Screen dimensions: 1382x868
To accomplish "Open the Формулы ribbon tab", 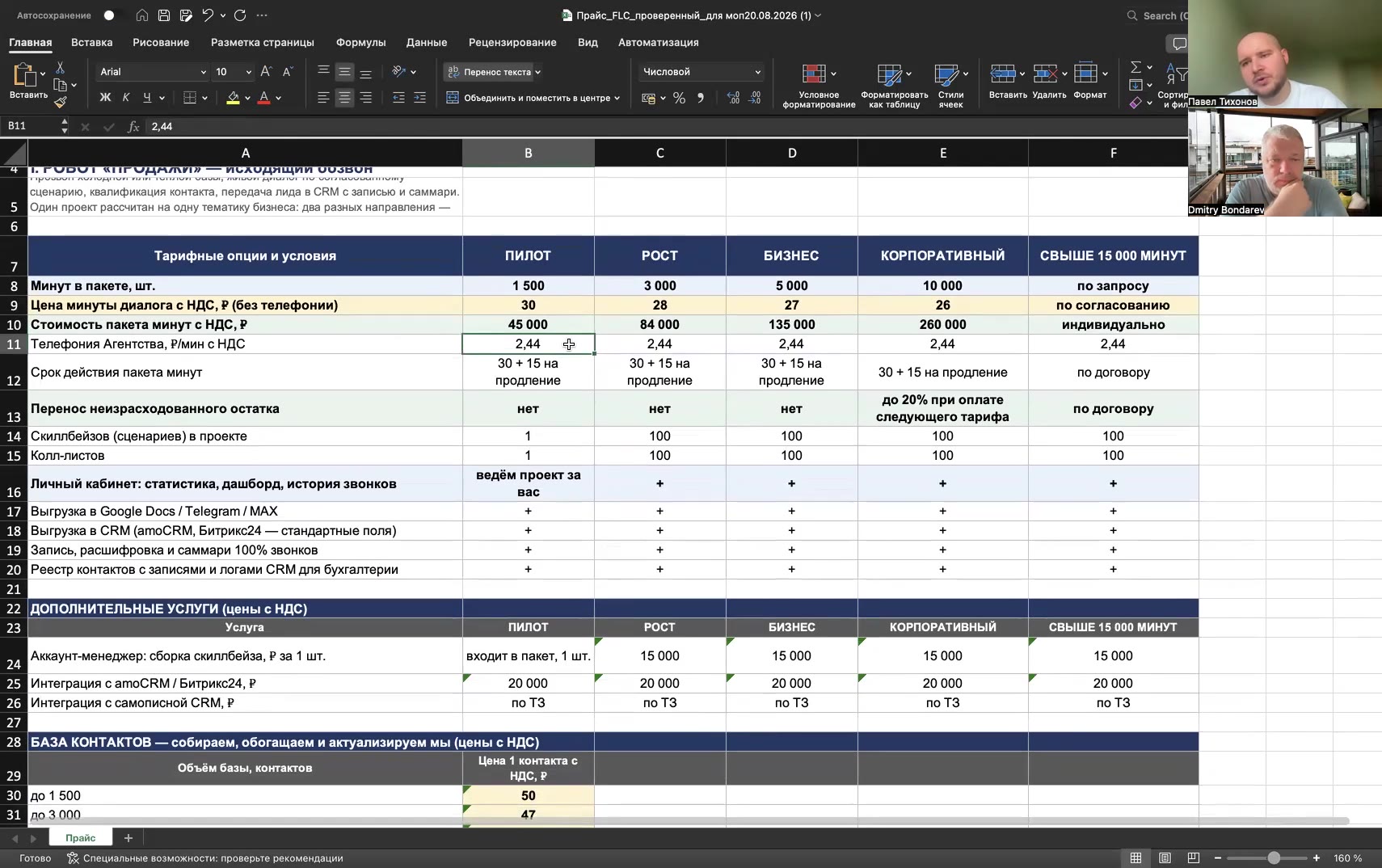I will coord(360,42).
